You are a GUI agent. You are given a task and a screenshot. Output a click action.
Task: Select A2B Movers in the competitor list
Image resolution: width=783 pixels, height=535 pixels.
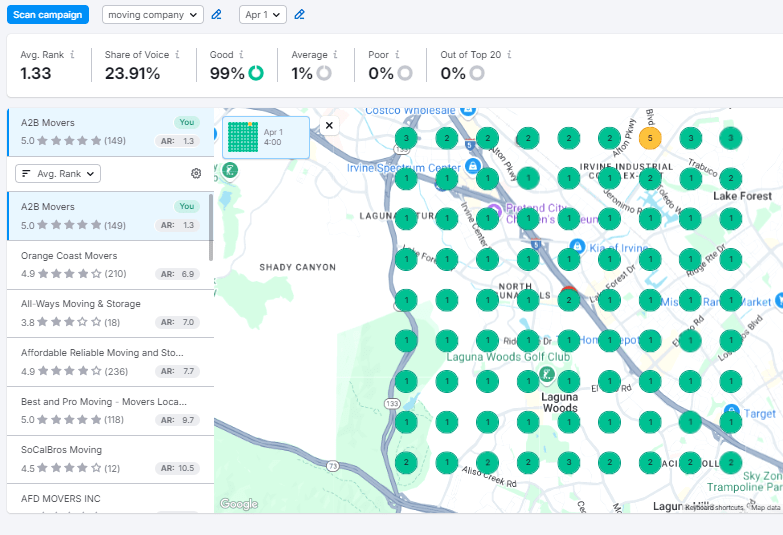(110, 216)
